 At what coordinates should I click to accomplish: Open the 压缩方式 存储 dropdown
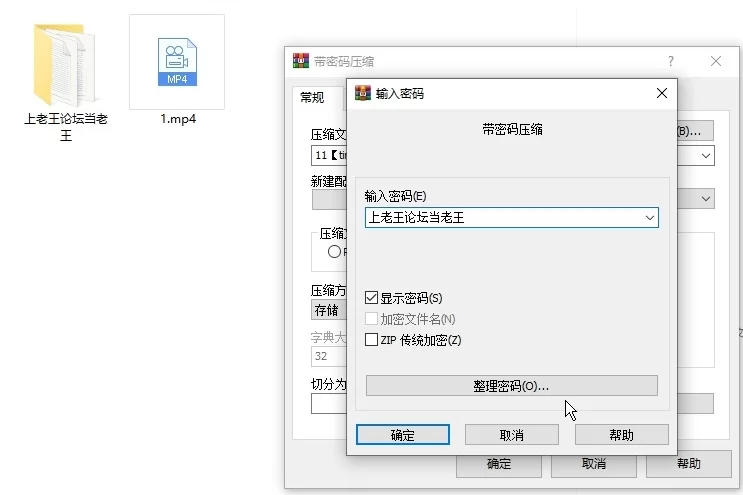tap(328, 310)
